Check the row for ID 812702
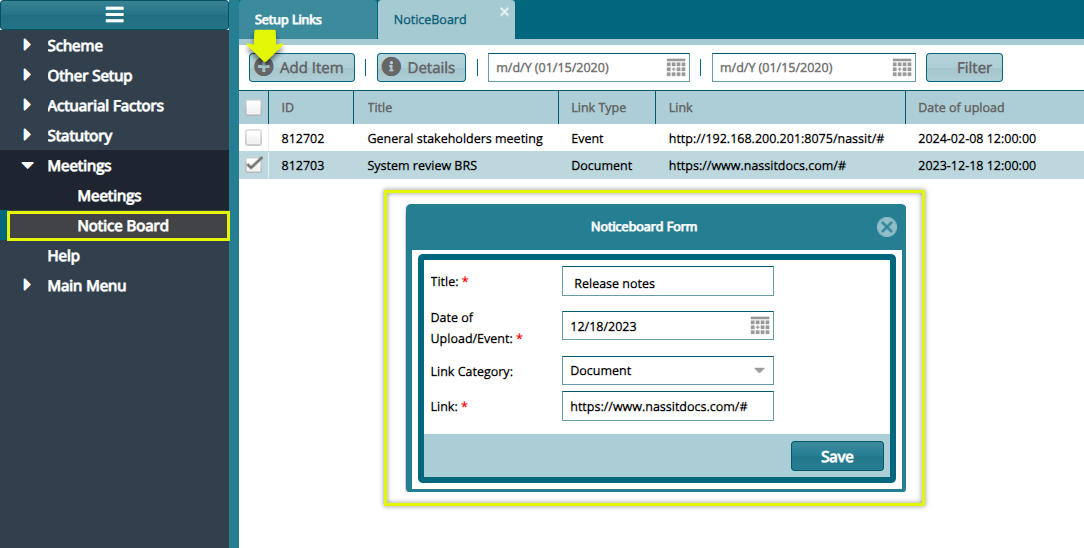Viewport: 1084px width, 548px height. pyautogui.click(x=254, y=138)
